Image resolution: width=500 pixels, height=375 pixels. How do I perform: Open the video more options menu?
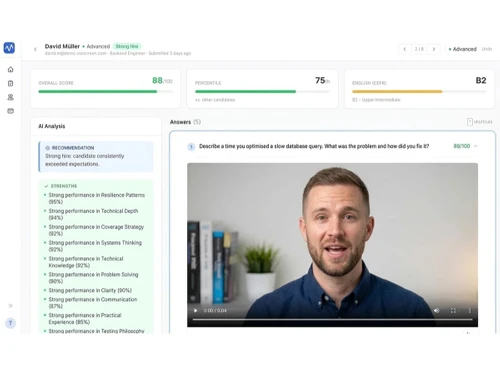470,310
